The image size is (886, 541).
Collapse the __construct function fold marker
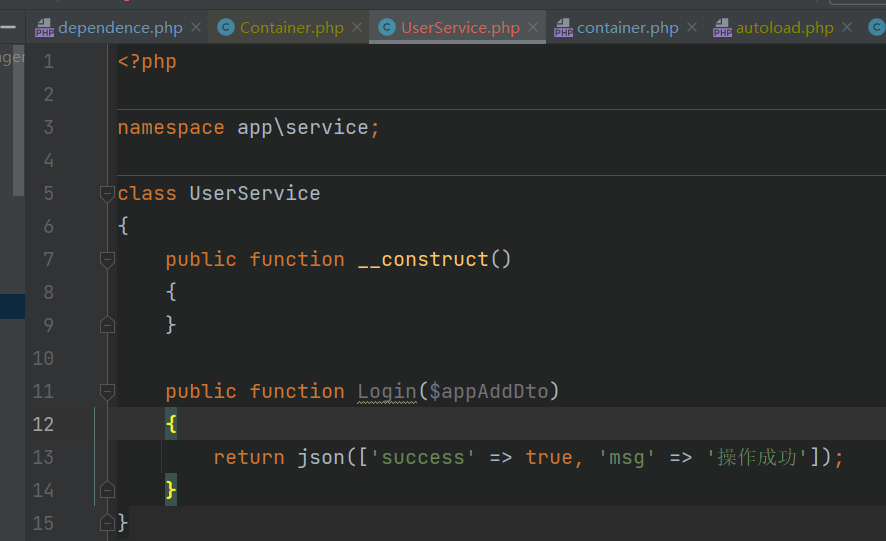coord(107,260)
